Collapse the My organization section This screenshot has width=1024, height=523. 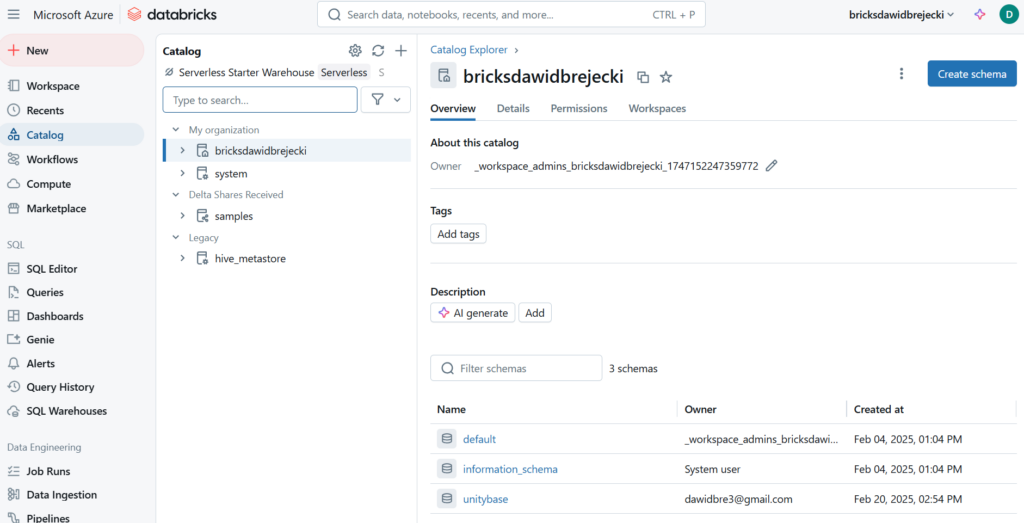click(176, 130)
